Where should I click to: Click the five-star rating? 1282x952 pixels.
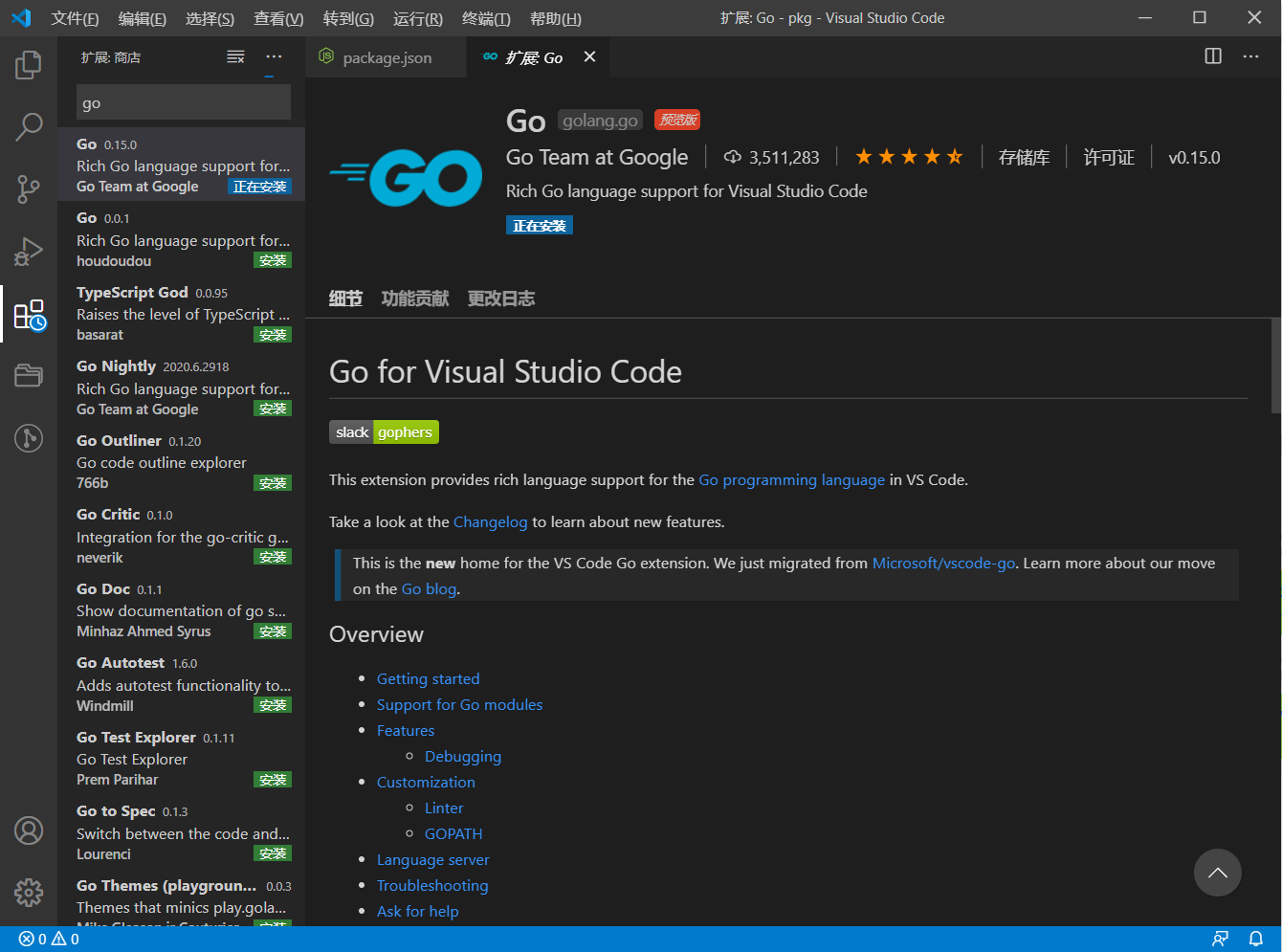tap(909, 157)
